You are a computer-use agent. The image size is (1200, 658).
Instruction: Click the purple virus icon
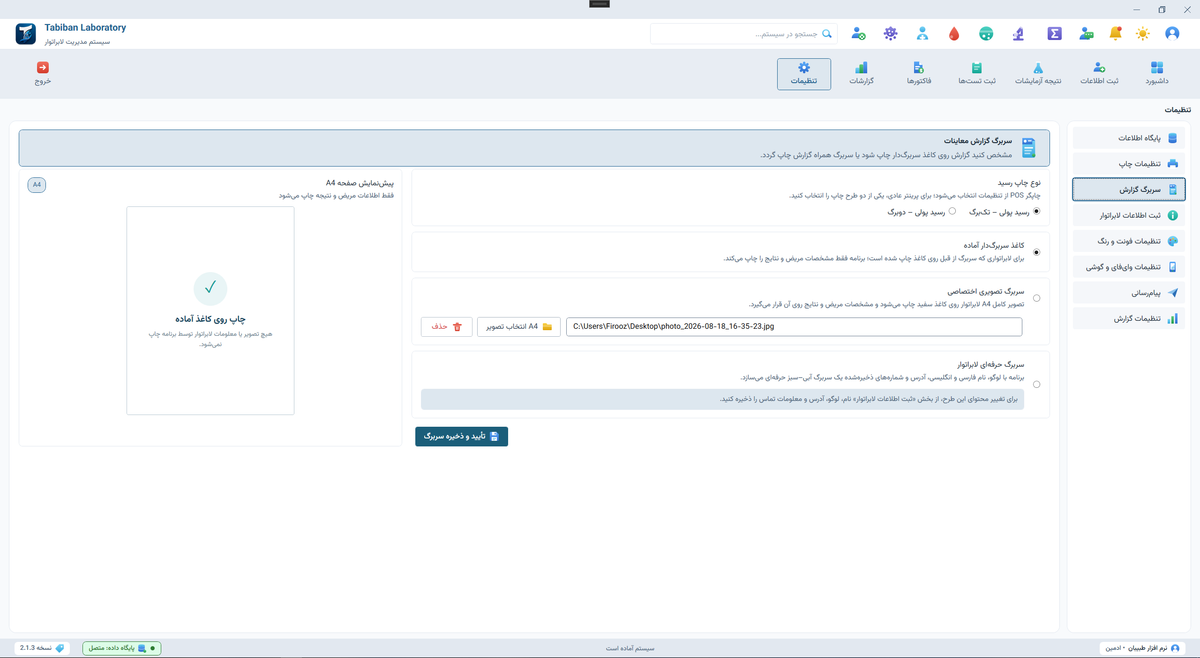pyautogui.click(x=890, y=33)
